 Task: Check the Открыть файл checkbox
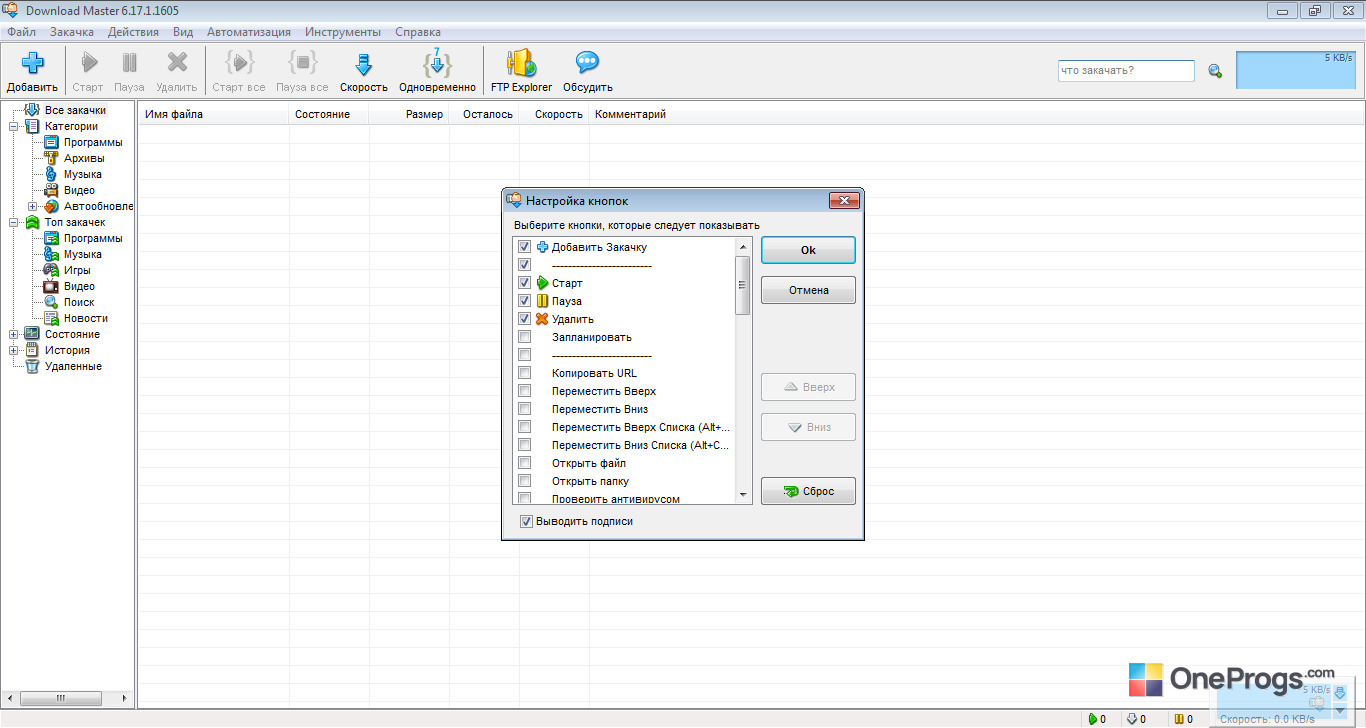(x=524, y=463)
